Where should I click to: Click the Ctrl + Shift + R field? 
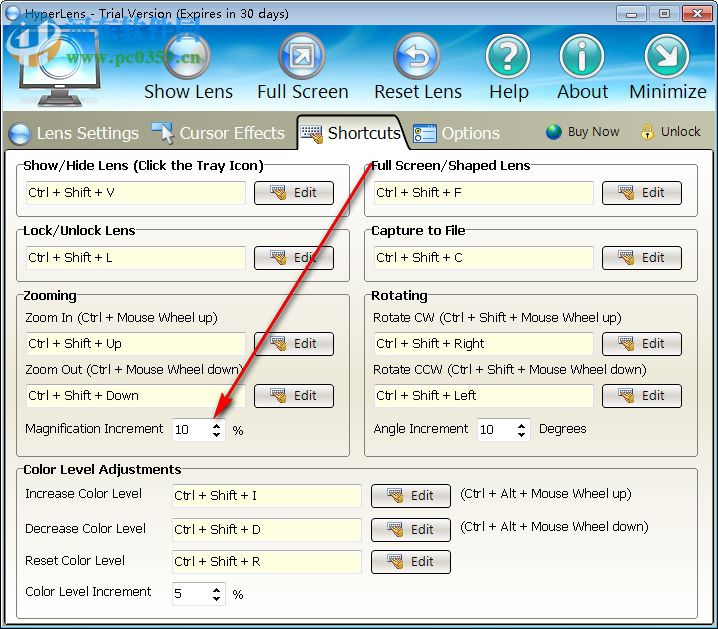(x=267, y=562)
